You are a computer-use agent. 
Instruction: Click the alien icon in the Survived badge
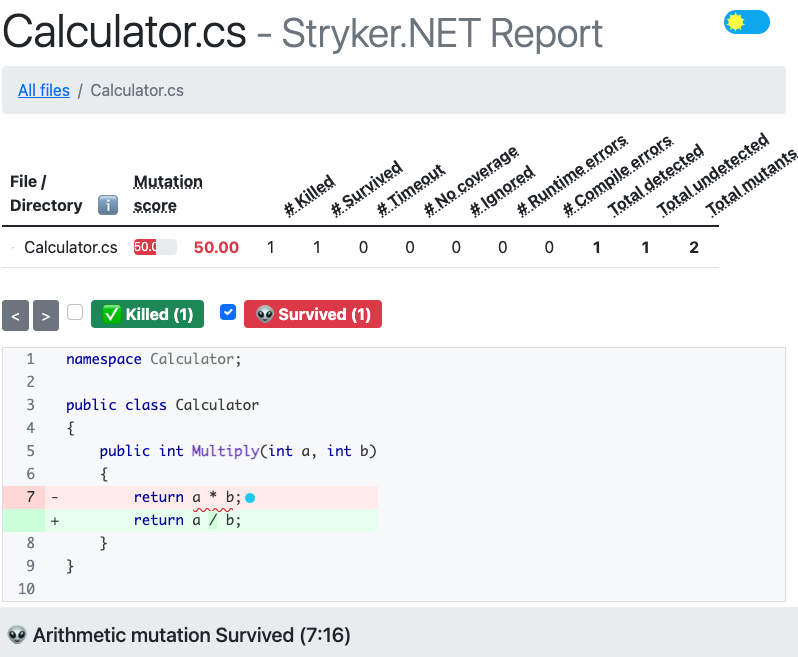tap(265, 315)
